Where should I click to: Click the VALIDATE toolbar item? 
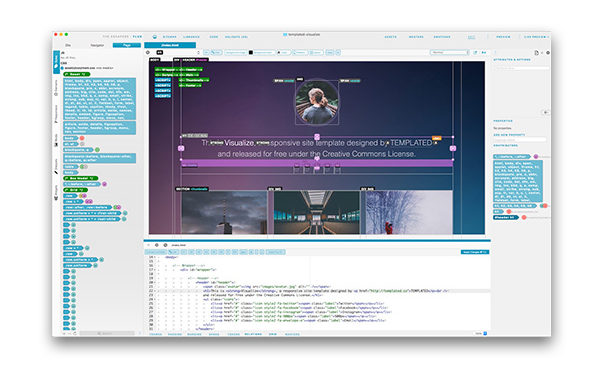coord(236,37)
